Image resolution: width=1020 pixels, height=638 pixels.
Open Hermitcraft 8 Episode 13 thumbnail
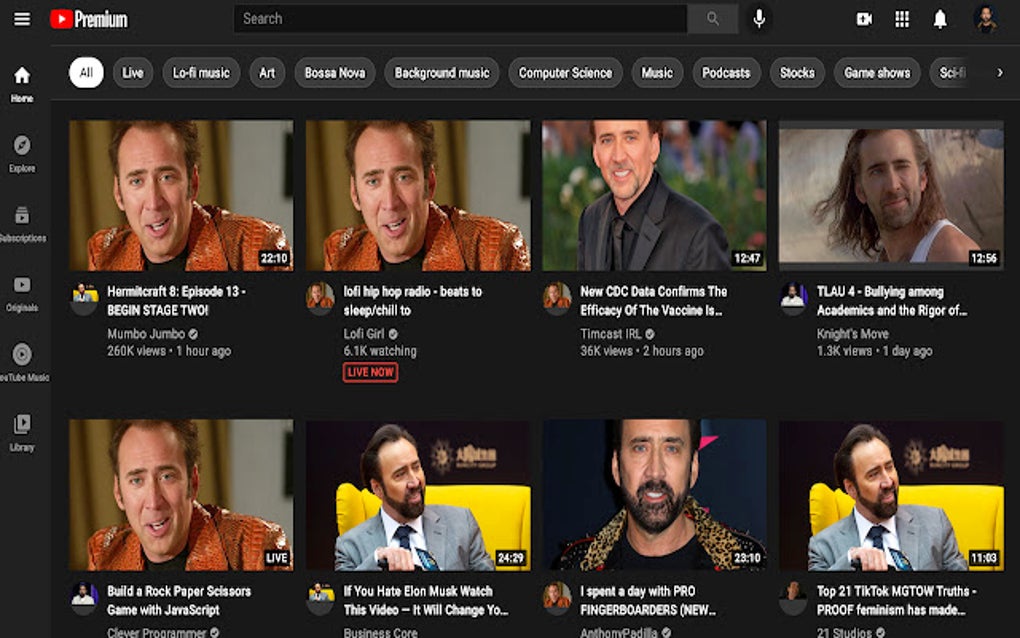181,195
